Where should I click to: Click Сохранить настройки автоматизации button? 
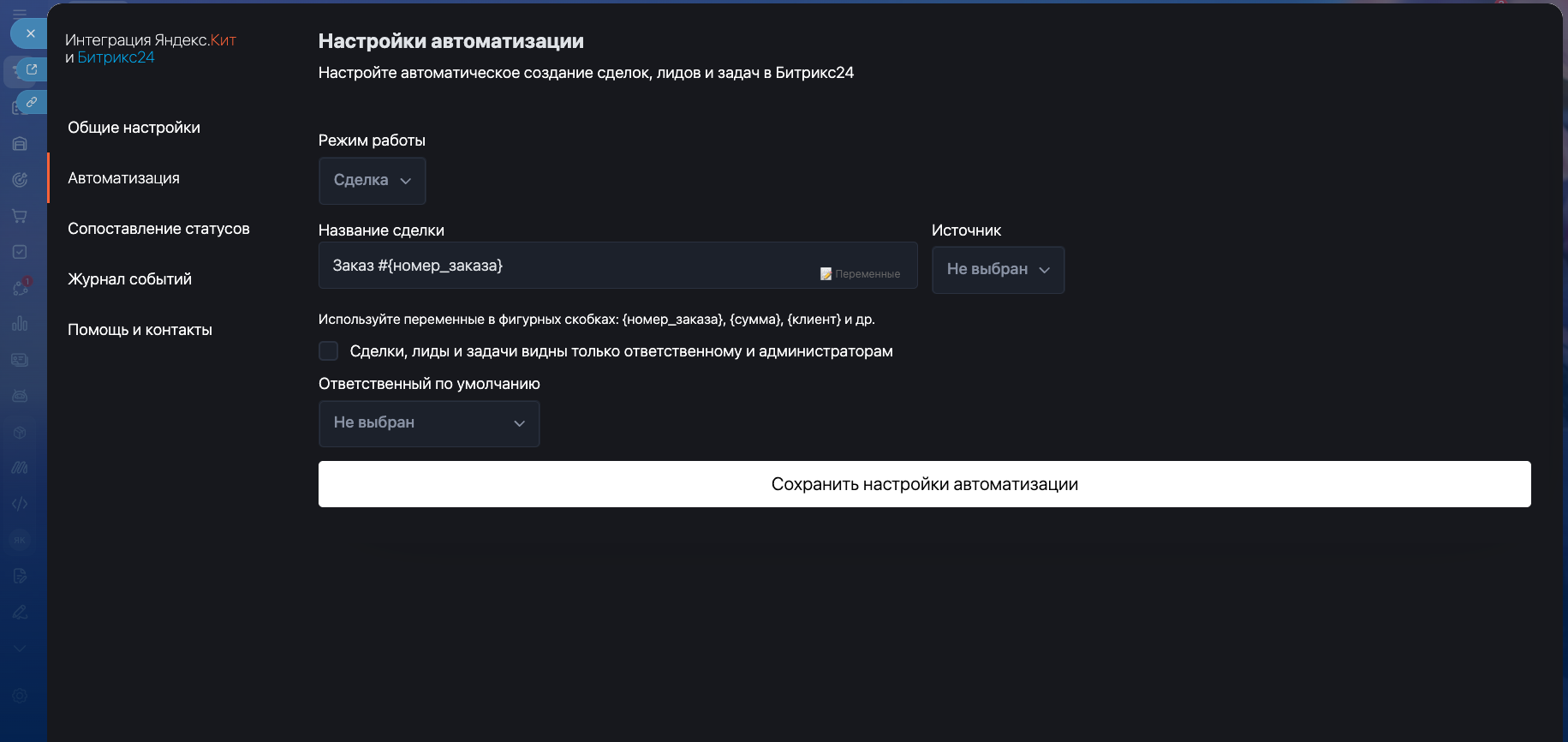click(x=925, y=484)
